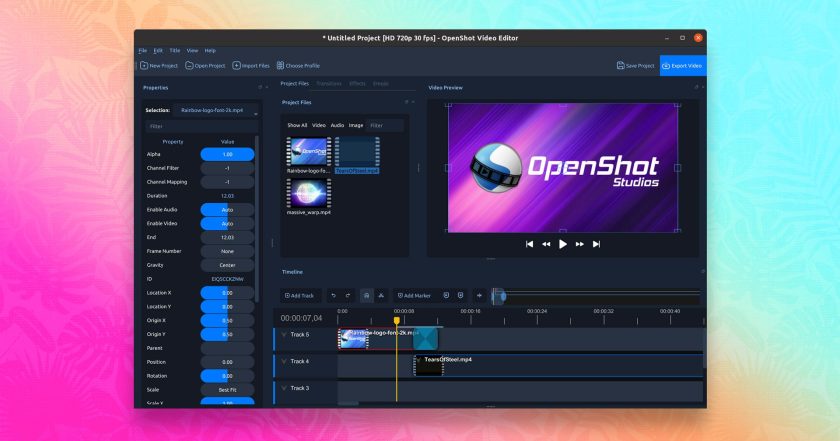Click the Channel Filter value field
This screenshot has height=441, width=840.
pos(227,168)
